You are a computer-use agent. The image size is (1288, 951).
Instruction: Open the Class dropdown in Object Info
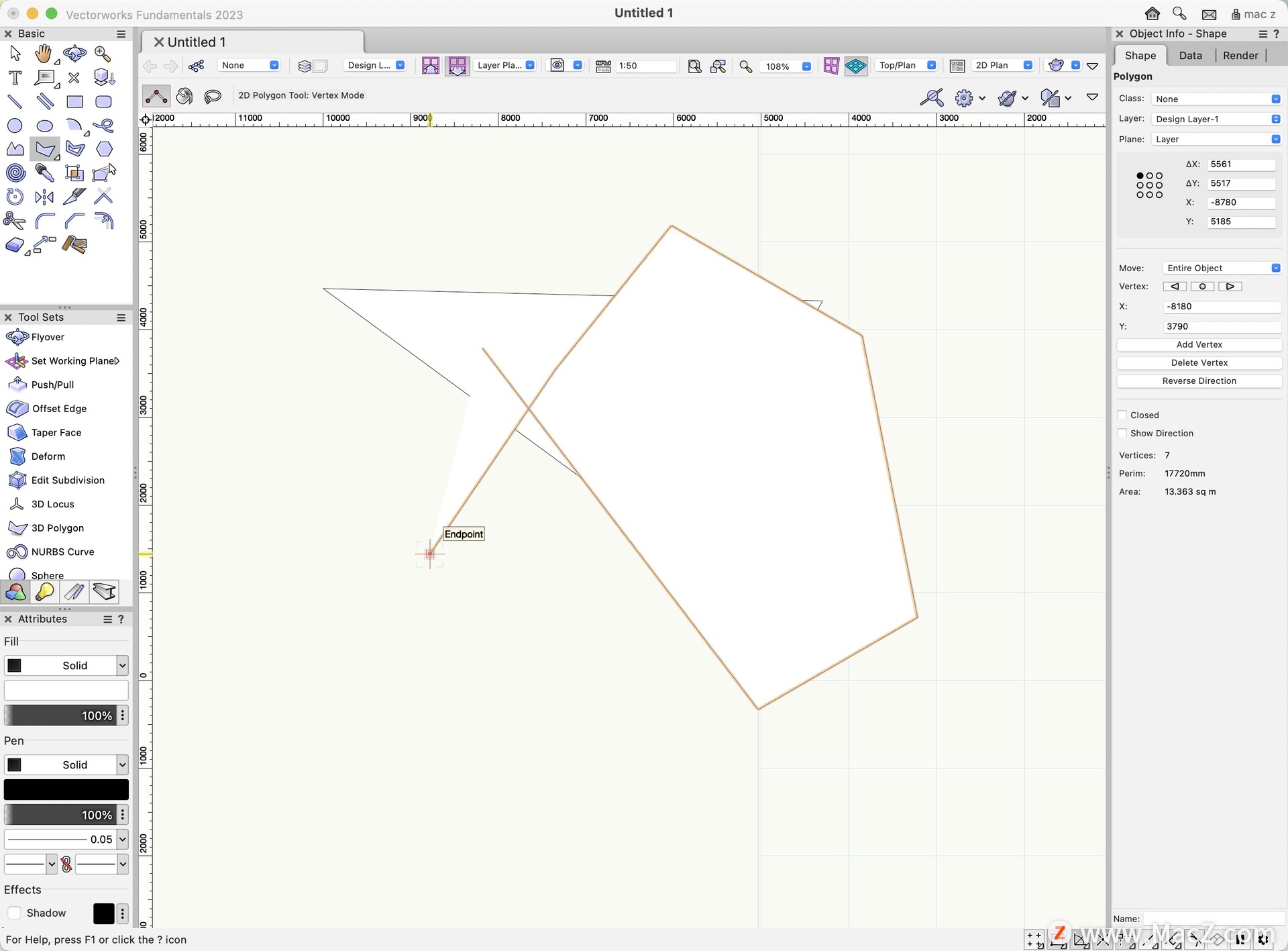click(x=1216, y=99)
